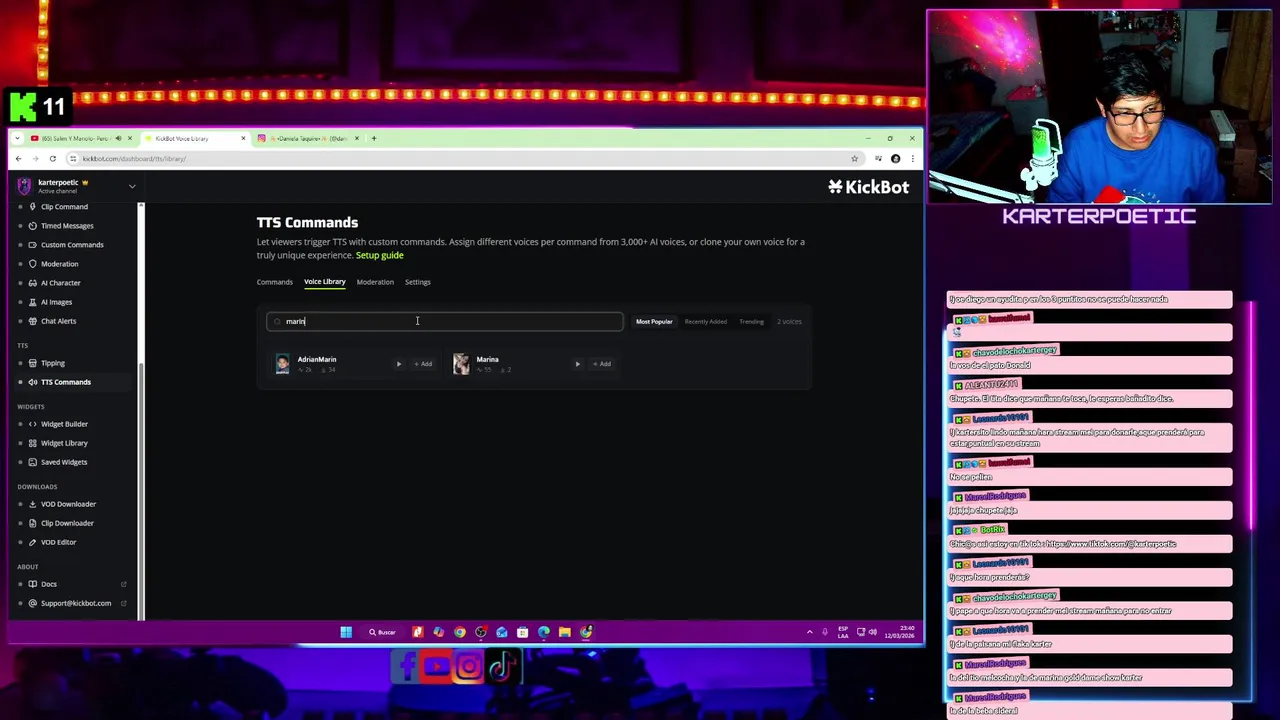
Task: Open the Setup guide link
Action: tap(380, 255)
